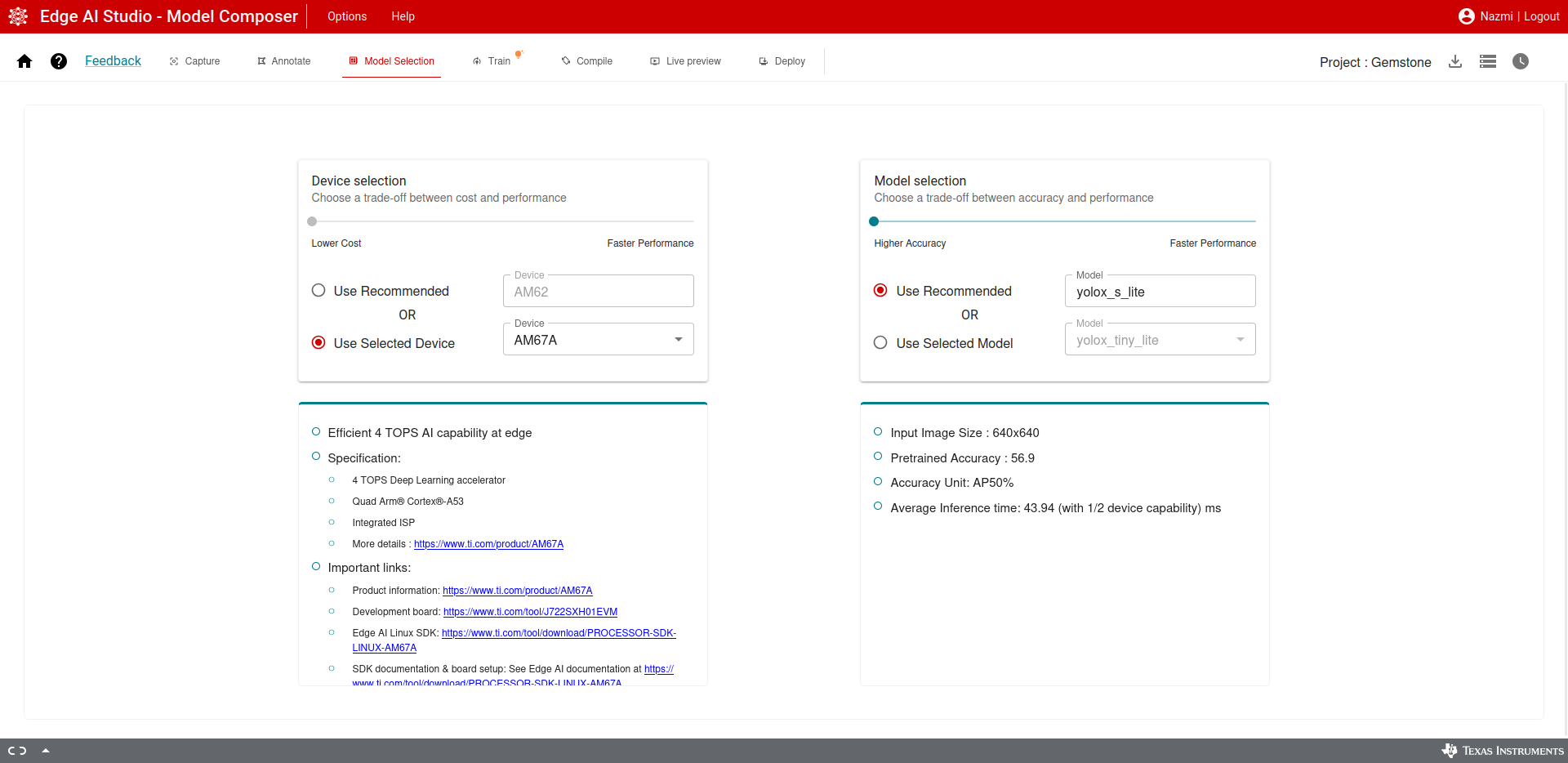
Task: Open the Train tab
Action: [x=492, y=61]
